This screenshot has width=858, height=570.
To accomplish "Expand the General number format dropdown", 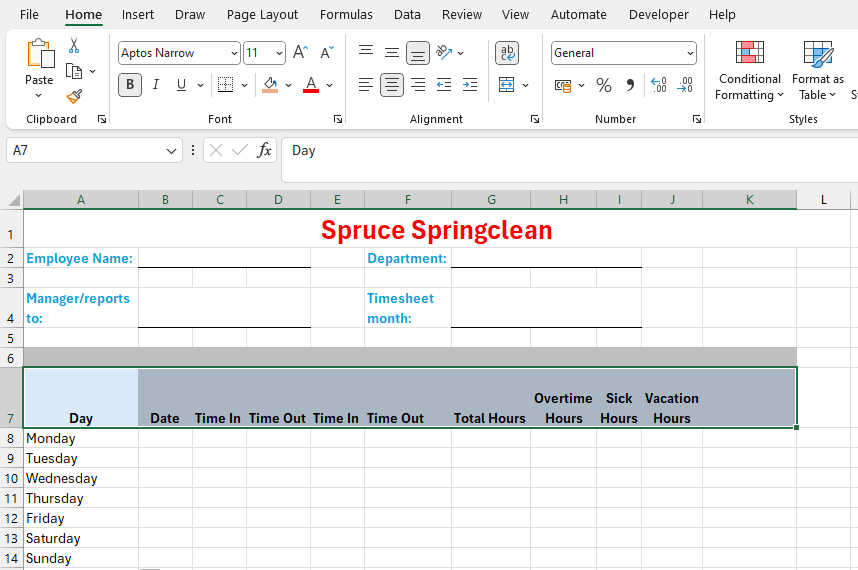I will 690,53.
